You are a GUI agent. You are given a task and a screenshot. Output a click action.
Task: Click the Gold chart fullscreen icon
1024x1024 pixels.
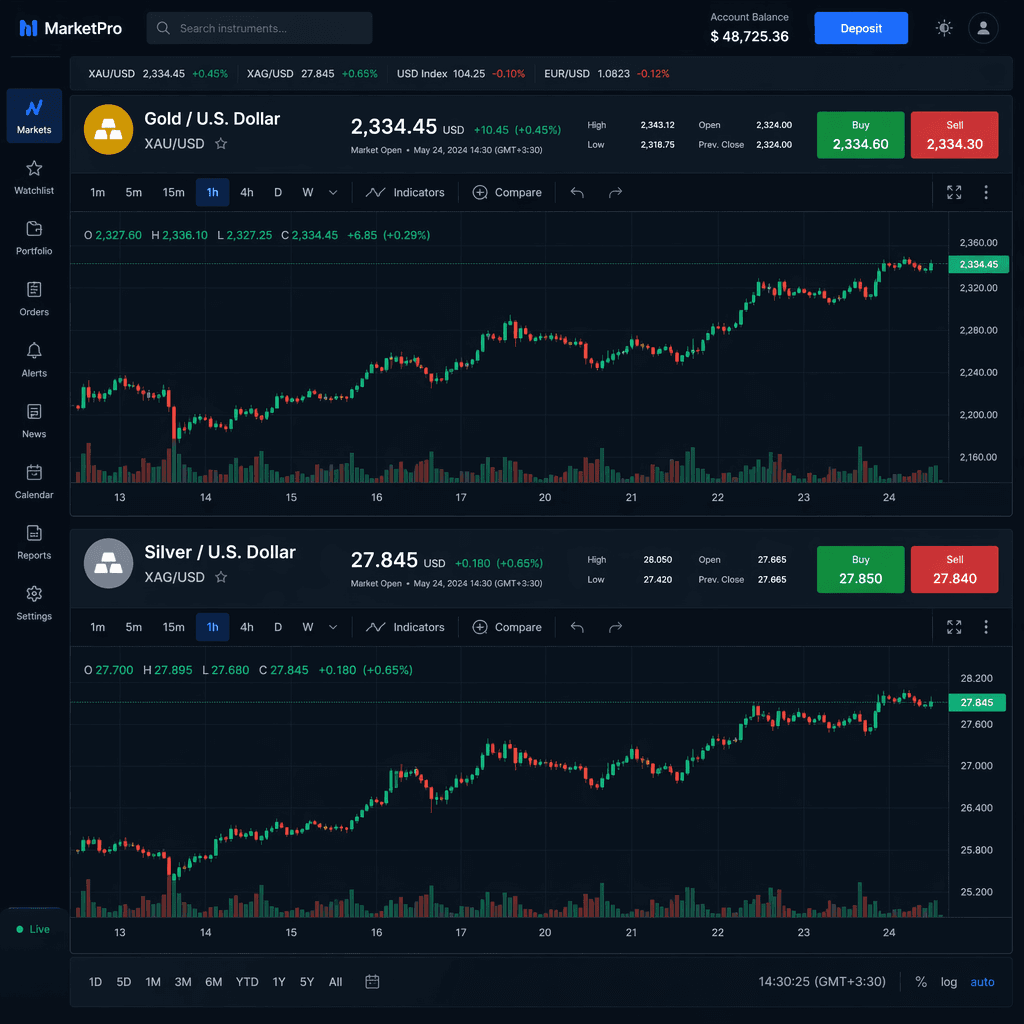tap(954, 192)
